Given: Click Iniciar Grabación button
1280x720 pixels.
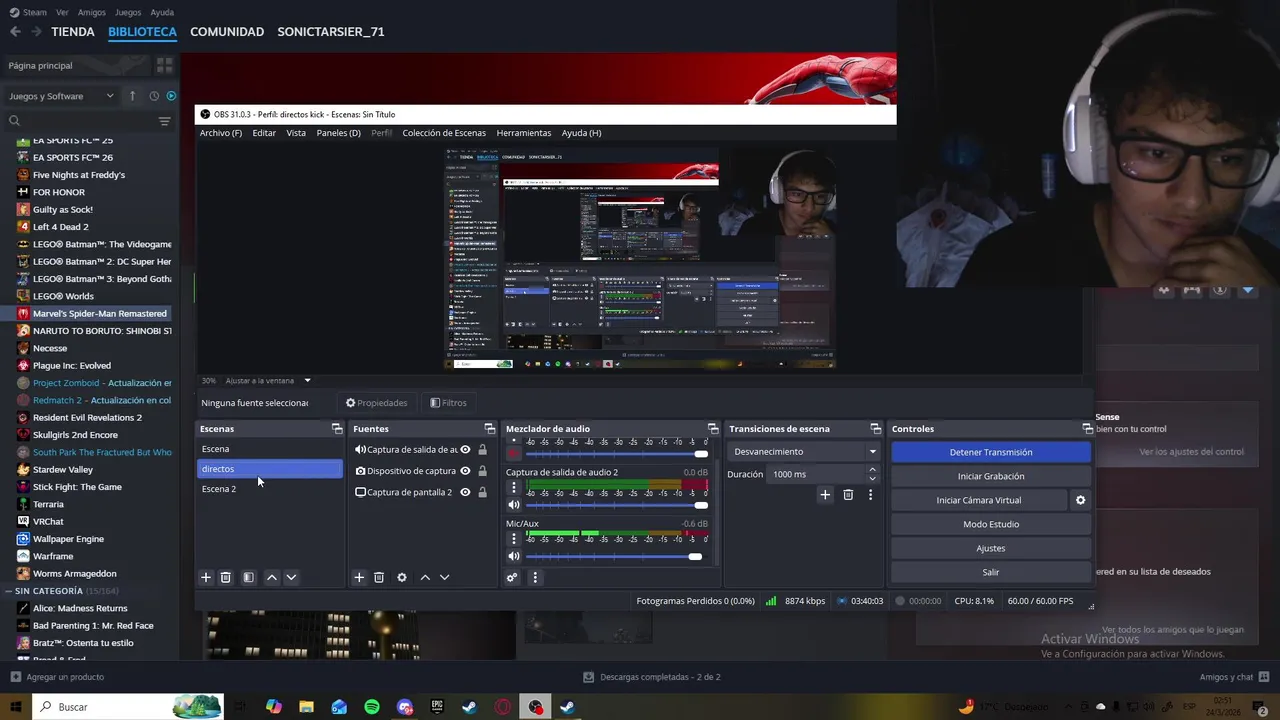Looking at the screenshot, I should 991,476.
